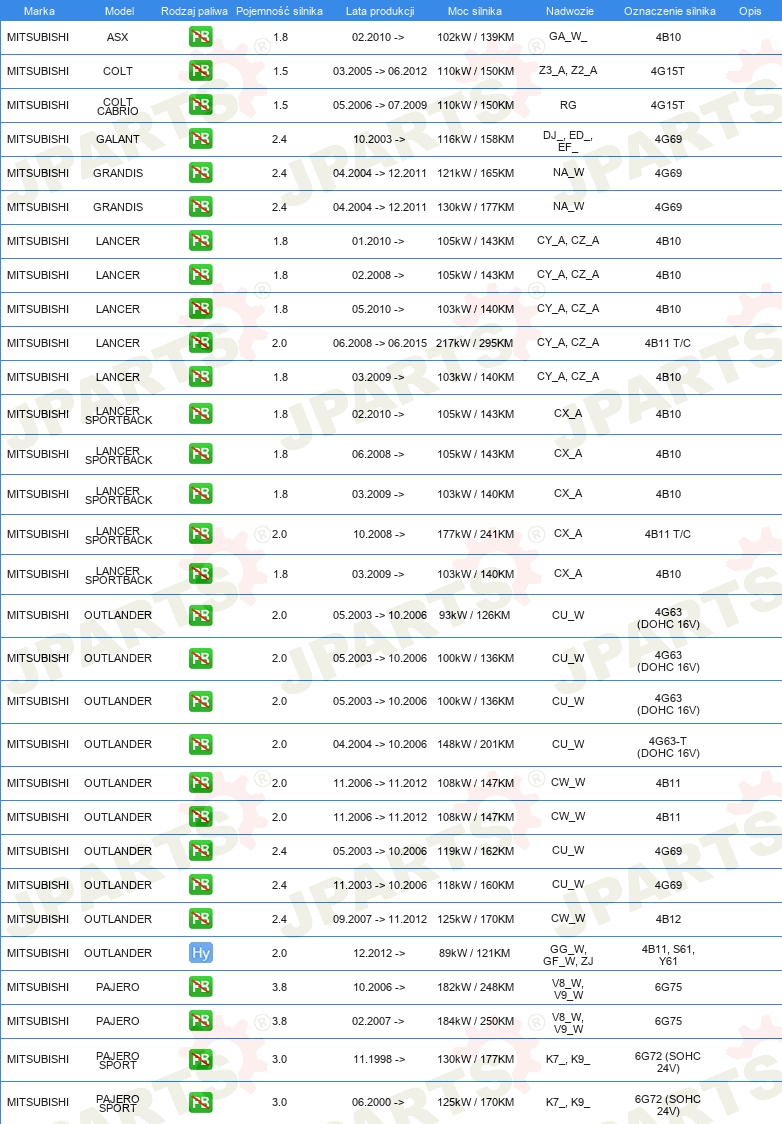Click the fuel icon for OUTLANDER 93kW row
The height and width of the screenshot is (1124, 782).
(201, 615)
